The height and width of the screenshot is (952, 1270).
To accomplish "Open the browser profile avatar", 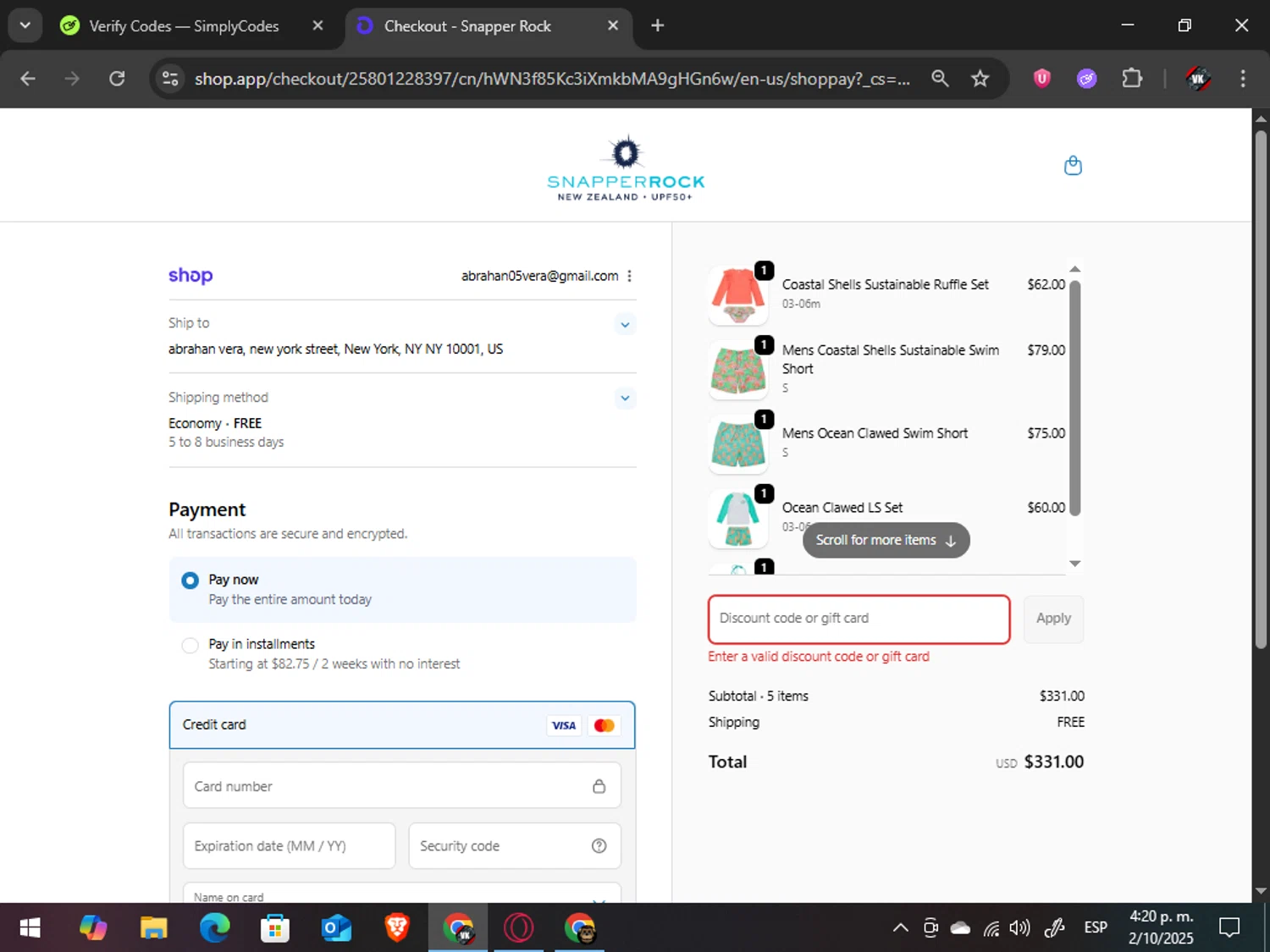I will [1197, 79].
